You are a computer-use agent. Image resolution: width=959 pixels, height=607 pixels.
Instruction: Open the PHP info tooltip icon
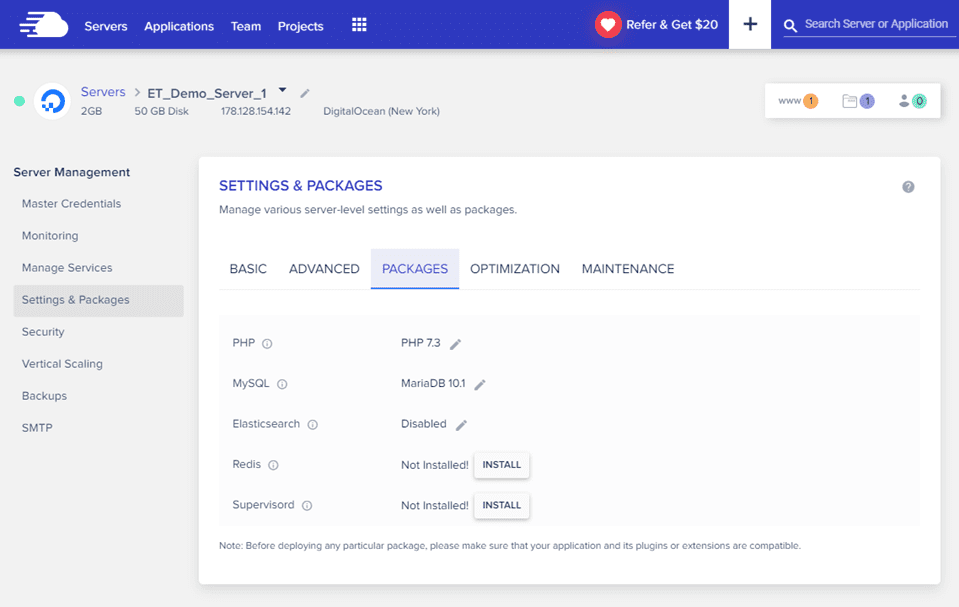[268, 342]
